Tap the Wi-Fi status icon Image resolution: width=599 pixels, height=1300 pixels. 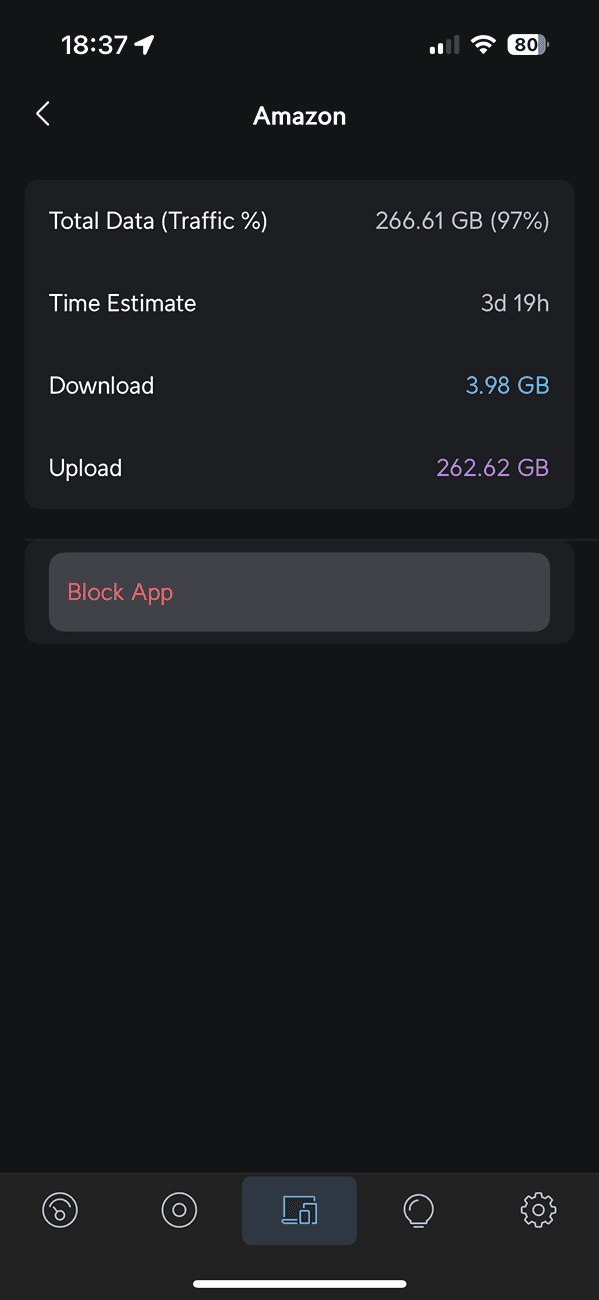pos(484,45)
